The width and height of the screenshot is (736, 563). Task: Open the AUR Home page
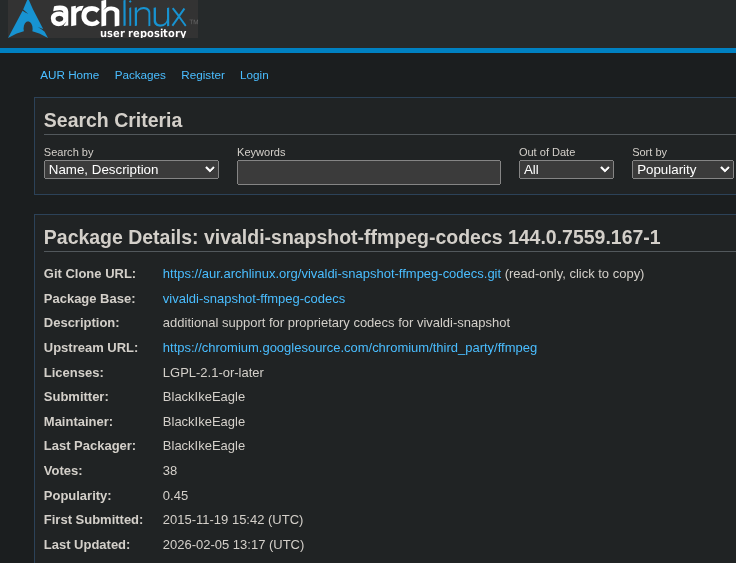(69, 75)
